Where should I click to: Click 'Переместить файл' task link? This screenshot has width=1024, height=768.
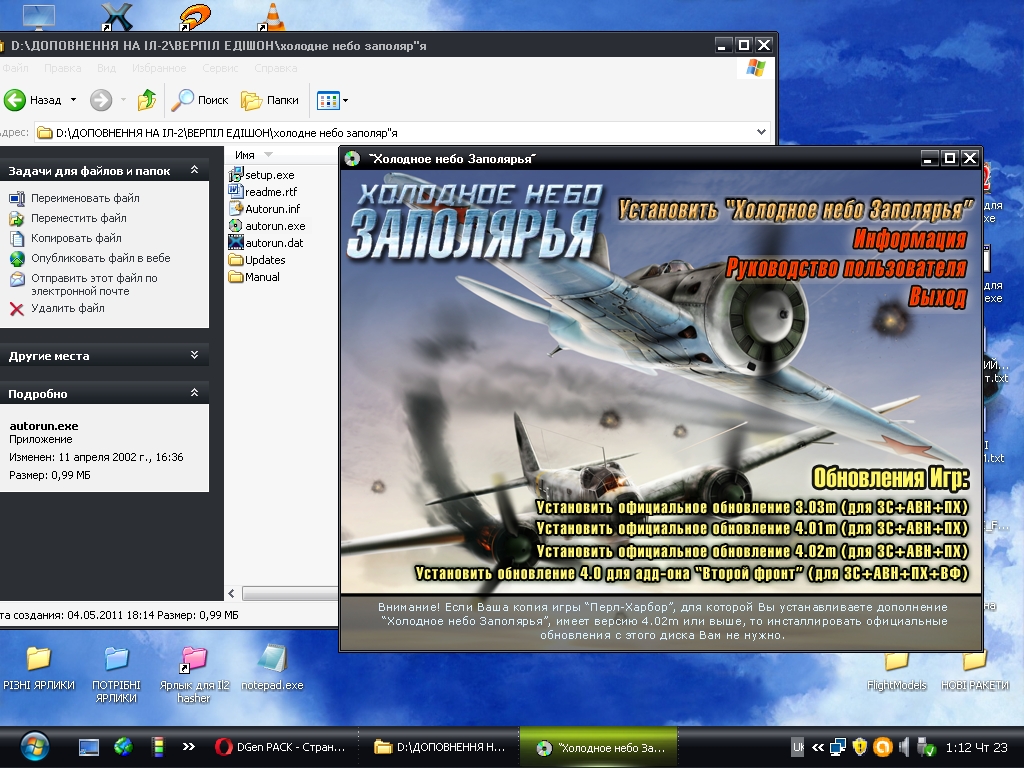[x=78, y=218]
